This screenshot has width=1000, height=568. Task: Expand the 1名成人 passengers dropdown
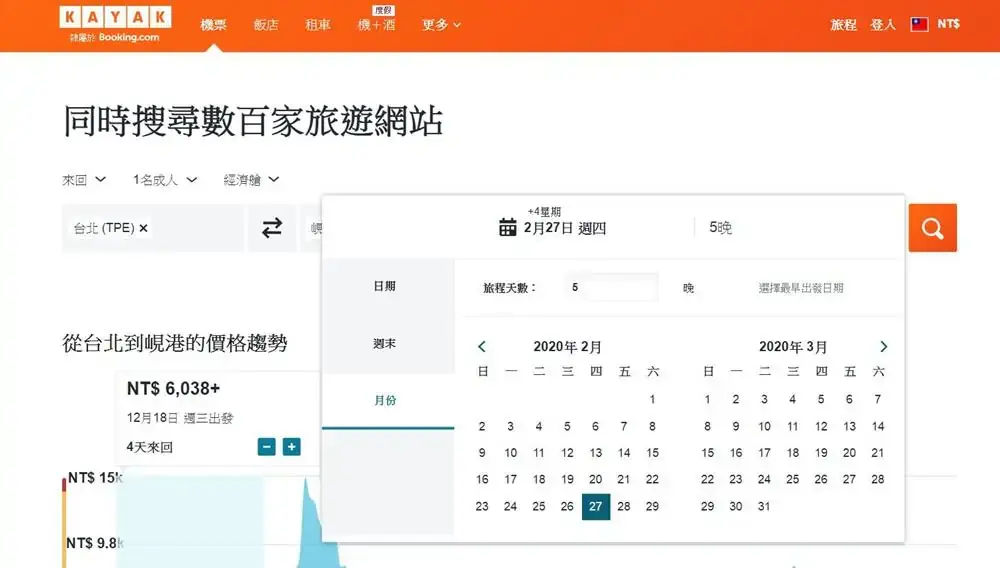(x=165, y=180)
